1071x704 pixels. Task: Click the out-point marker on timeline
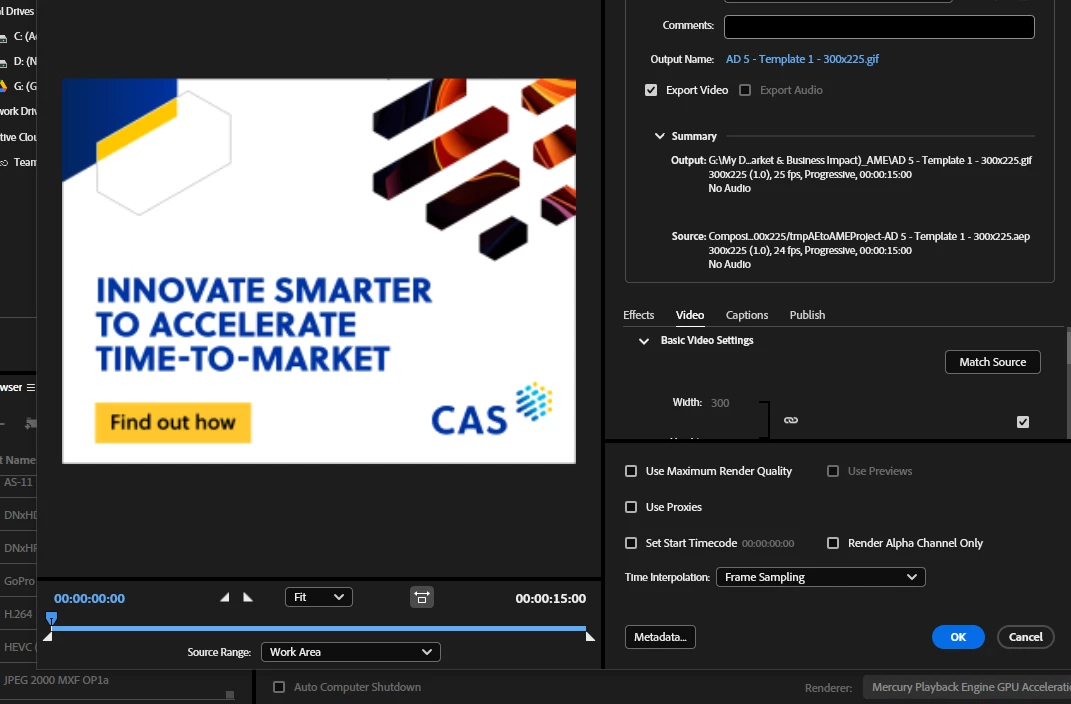click(590, 637)
